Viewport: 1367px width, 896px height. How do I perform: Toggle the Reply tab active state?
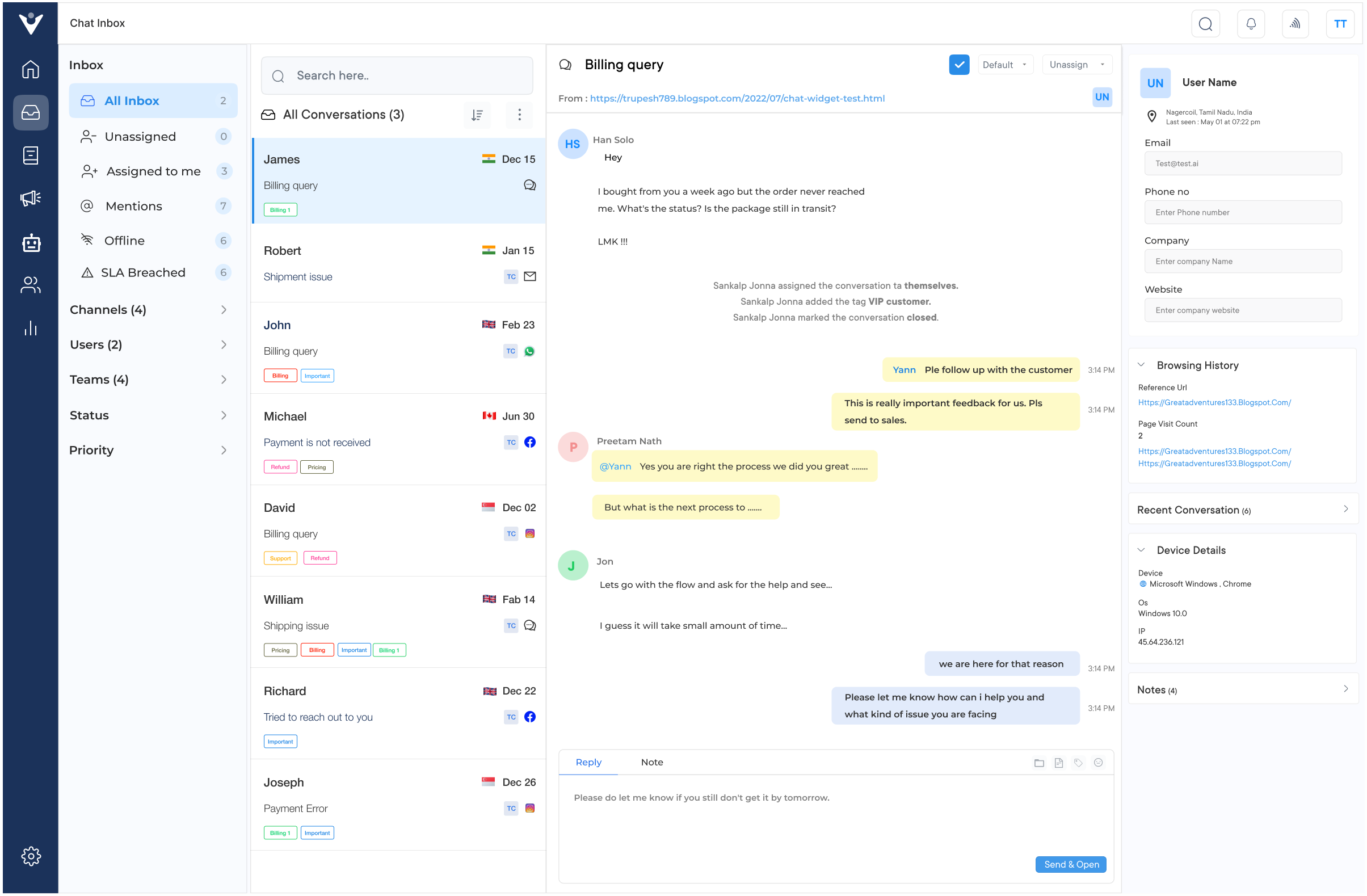click(x=589, y=762)
